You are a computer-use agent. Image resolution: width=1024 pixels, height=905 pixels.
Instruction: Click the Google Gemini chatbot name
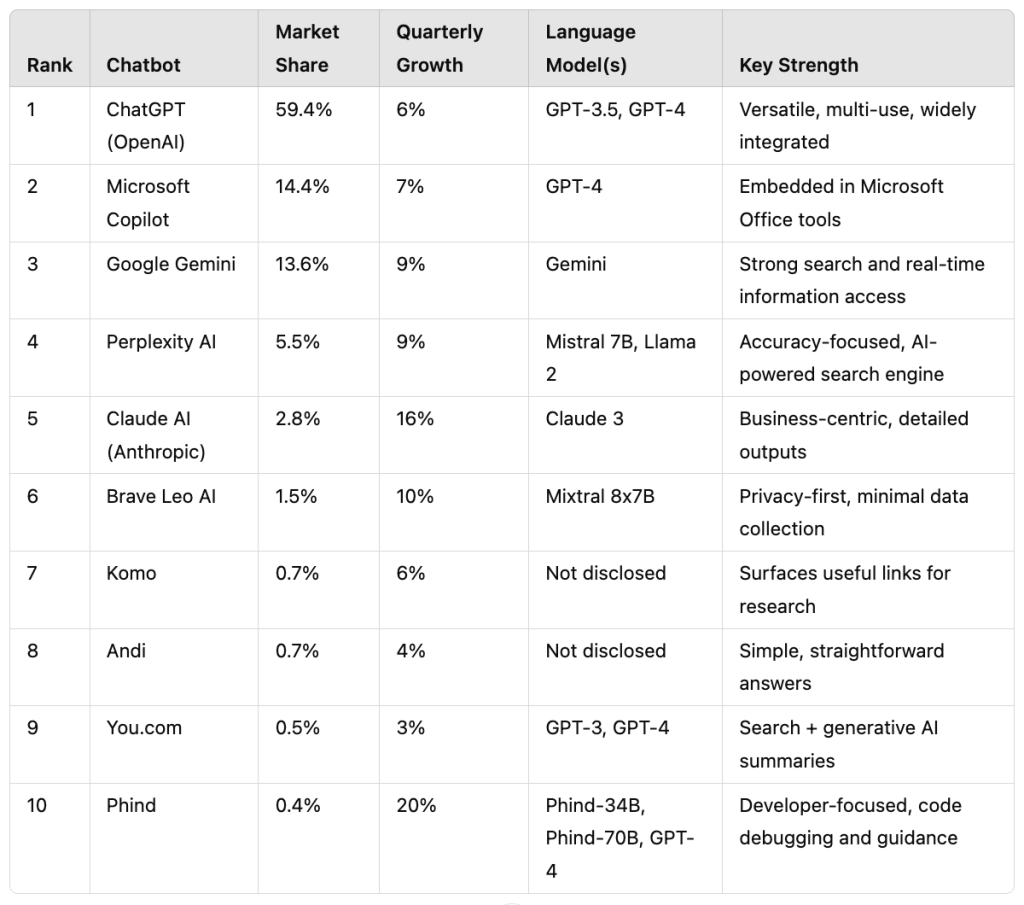(x=171, y=264)
